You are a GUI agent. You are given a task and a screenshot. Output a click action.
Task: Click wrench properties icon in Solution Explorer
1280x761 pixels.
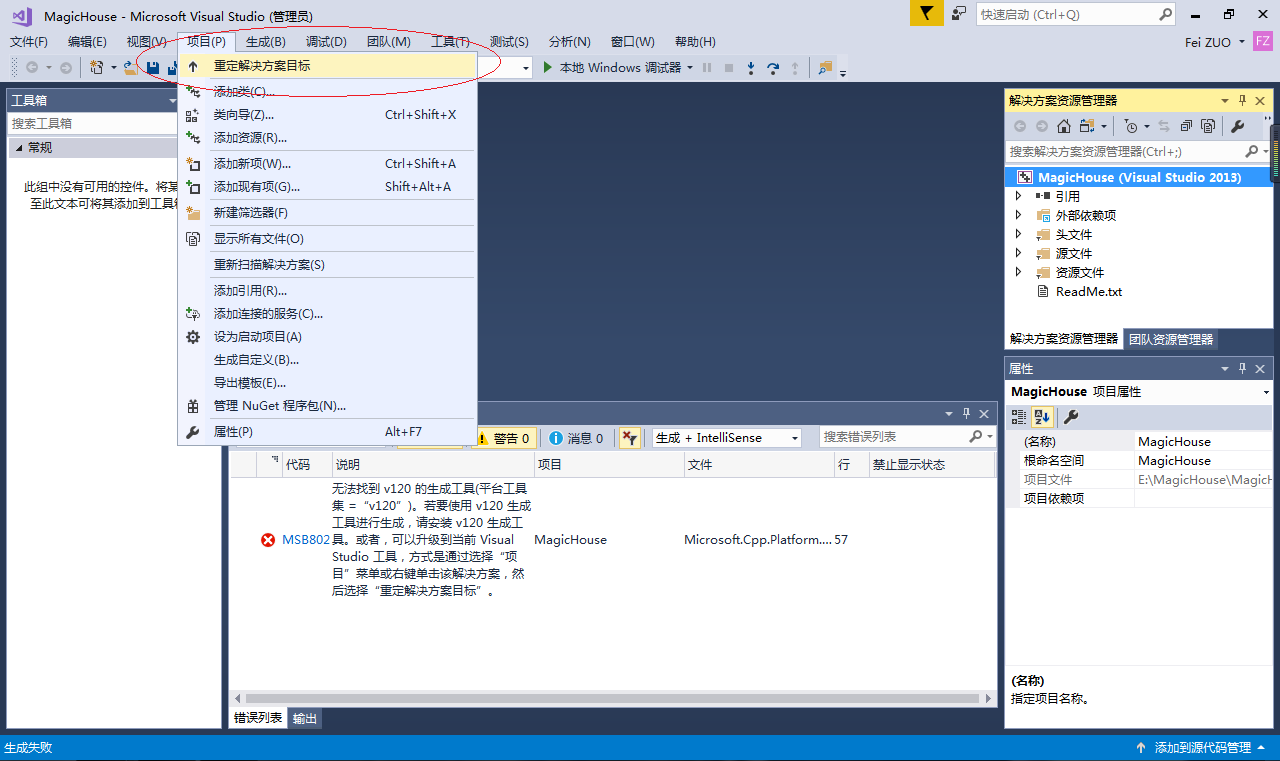click(x=1237, y=126)
